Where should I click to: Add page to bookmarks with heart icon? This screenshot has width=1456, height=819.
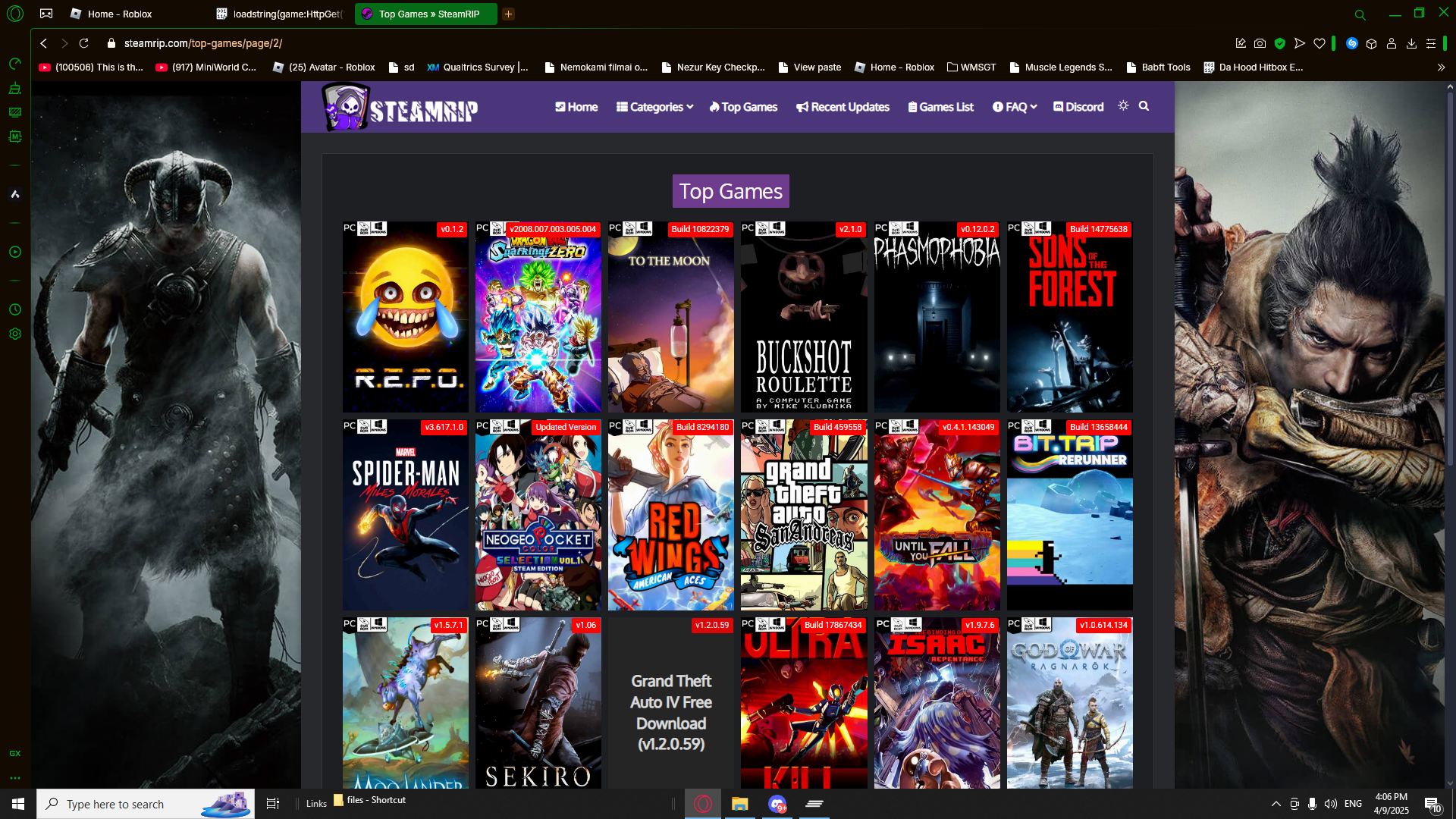pyautogui.click(x=1319, y=44)
